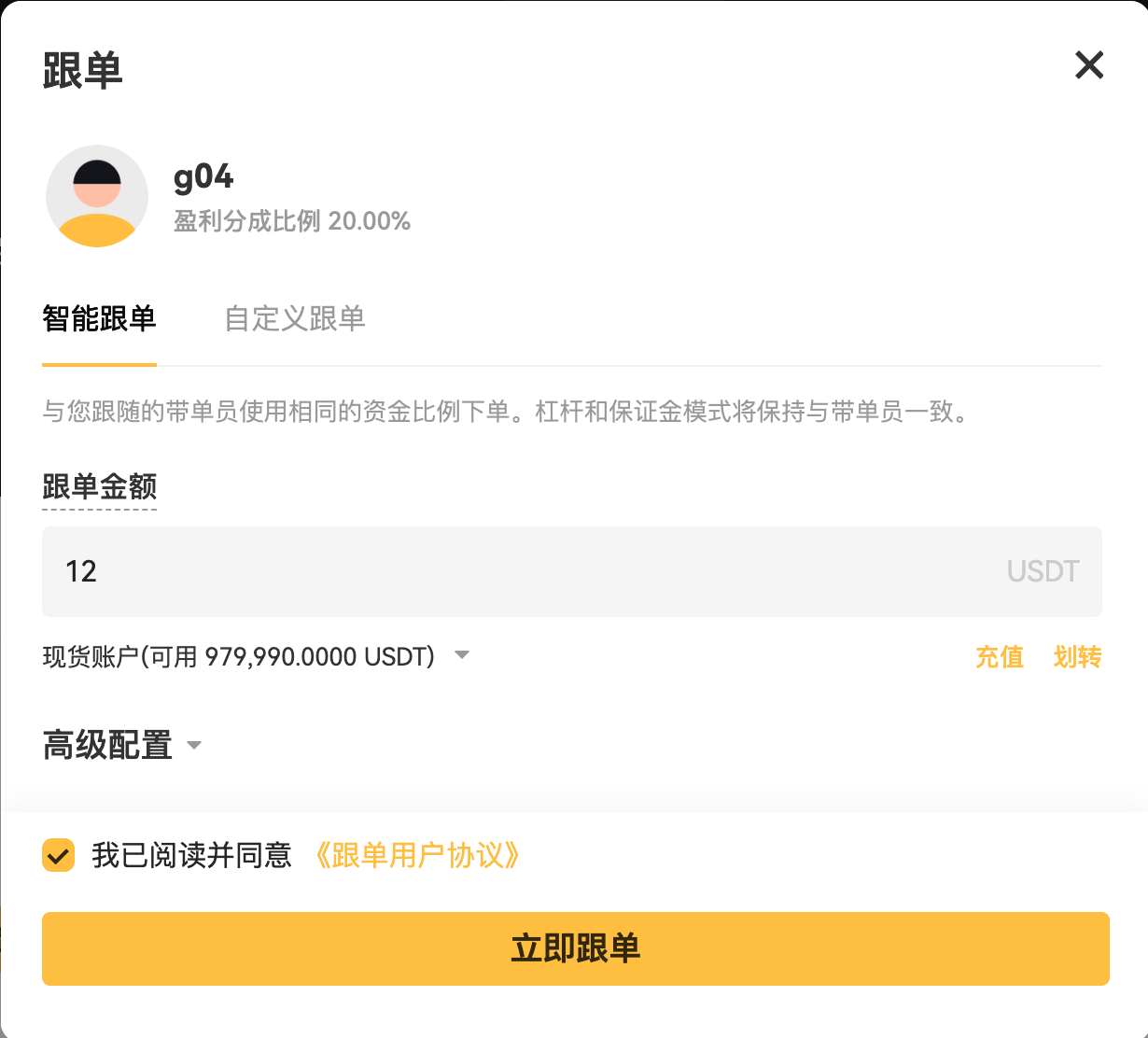Click the arrow icon beside 现货账户 balance
This screenshot has width=1148, height=1038.
click(x=461, y=655)
